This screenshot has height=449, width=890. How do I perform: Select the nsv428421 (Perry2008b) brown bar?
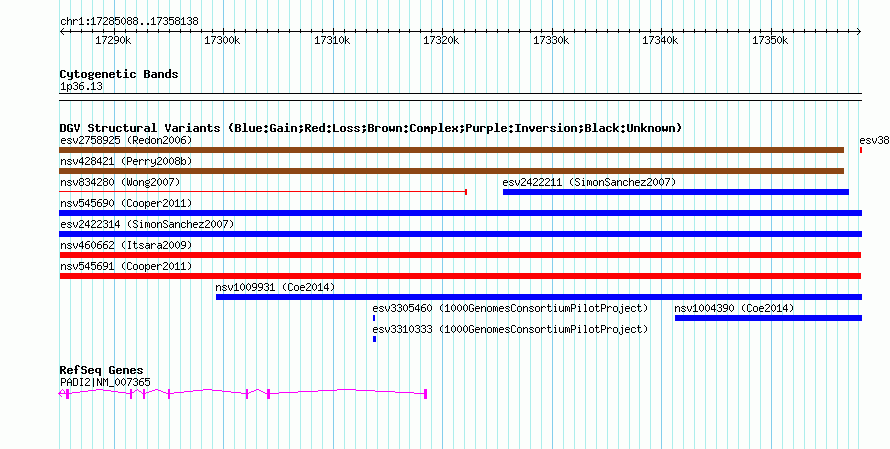451,171
